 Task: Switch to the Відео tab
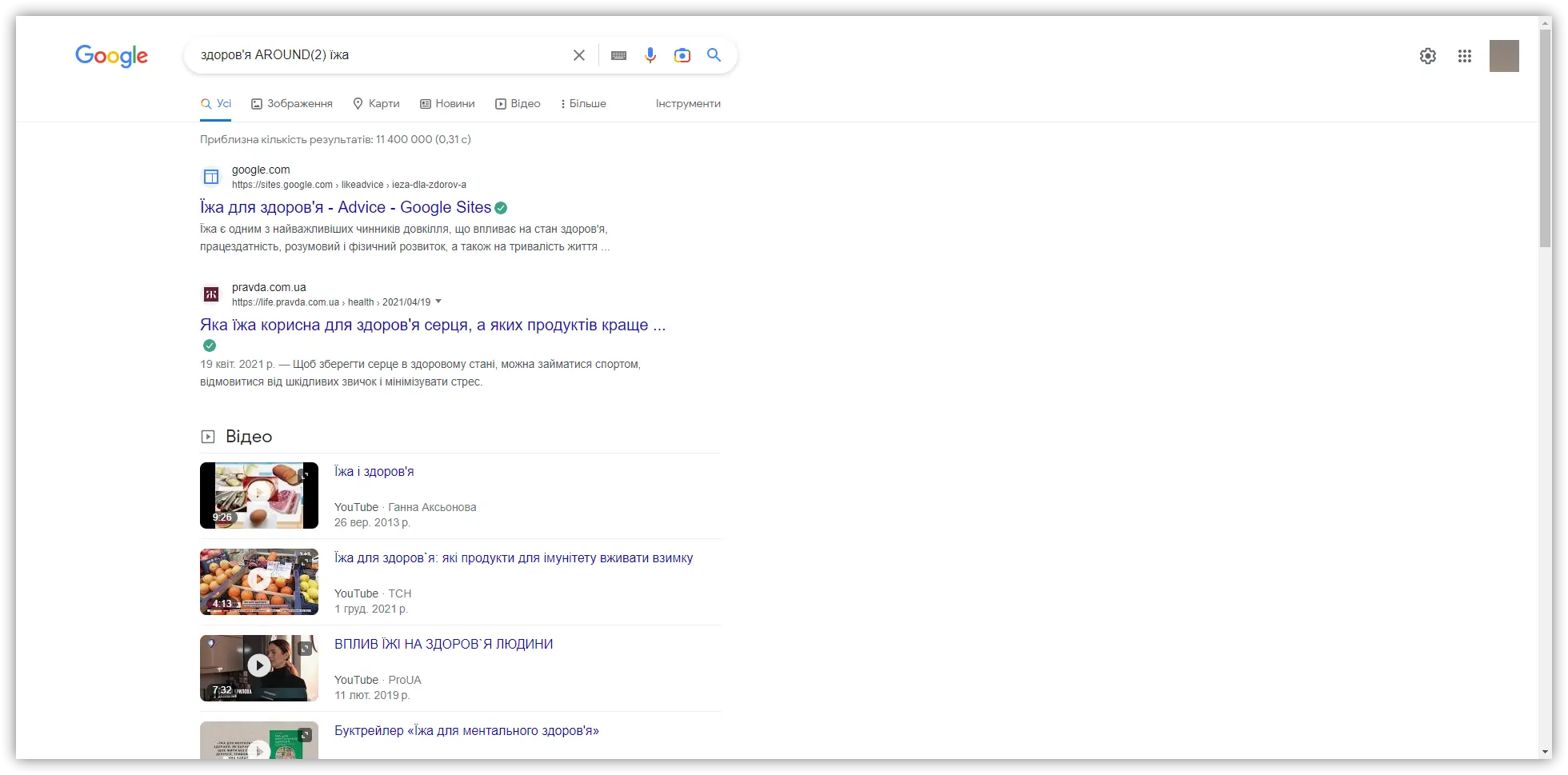(518, 104)
